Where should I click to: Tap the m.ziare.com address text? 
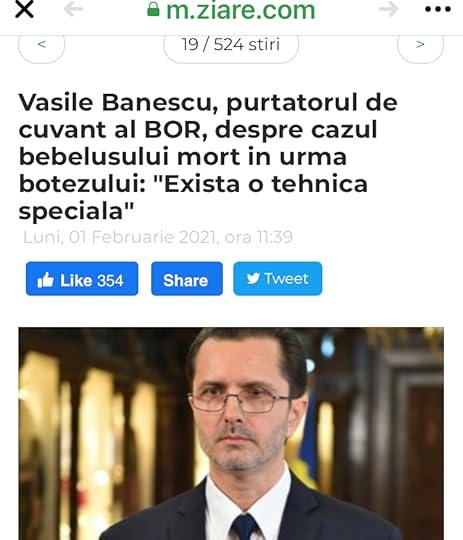[x=240, y=10]
